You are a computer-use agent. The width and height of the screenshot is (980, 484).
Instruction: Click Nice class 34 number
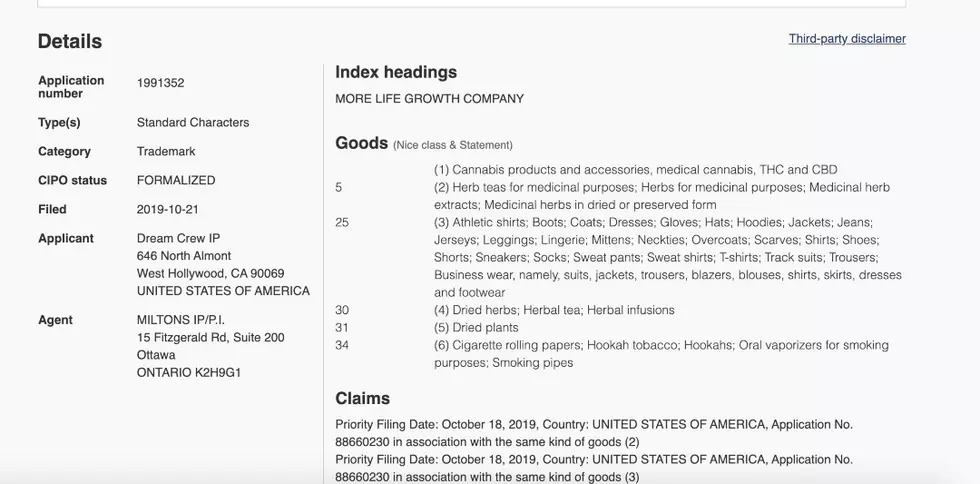click(342, 345)
